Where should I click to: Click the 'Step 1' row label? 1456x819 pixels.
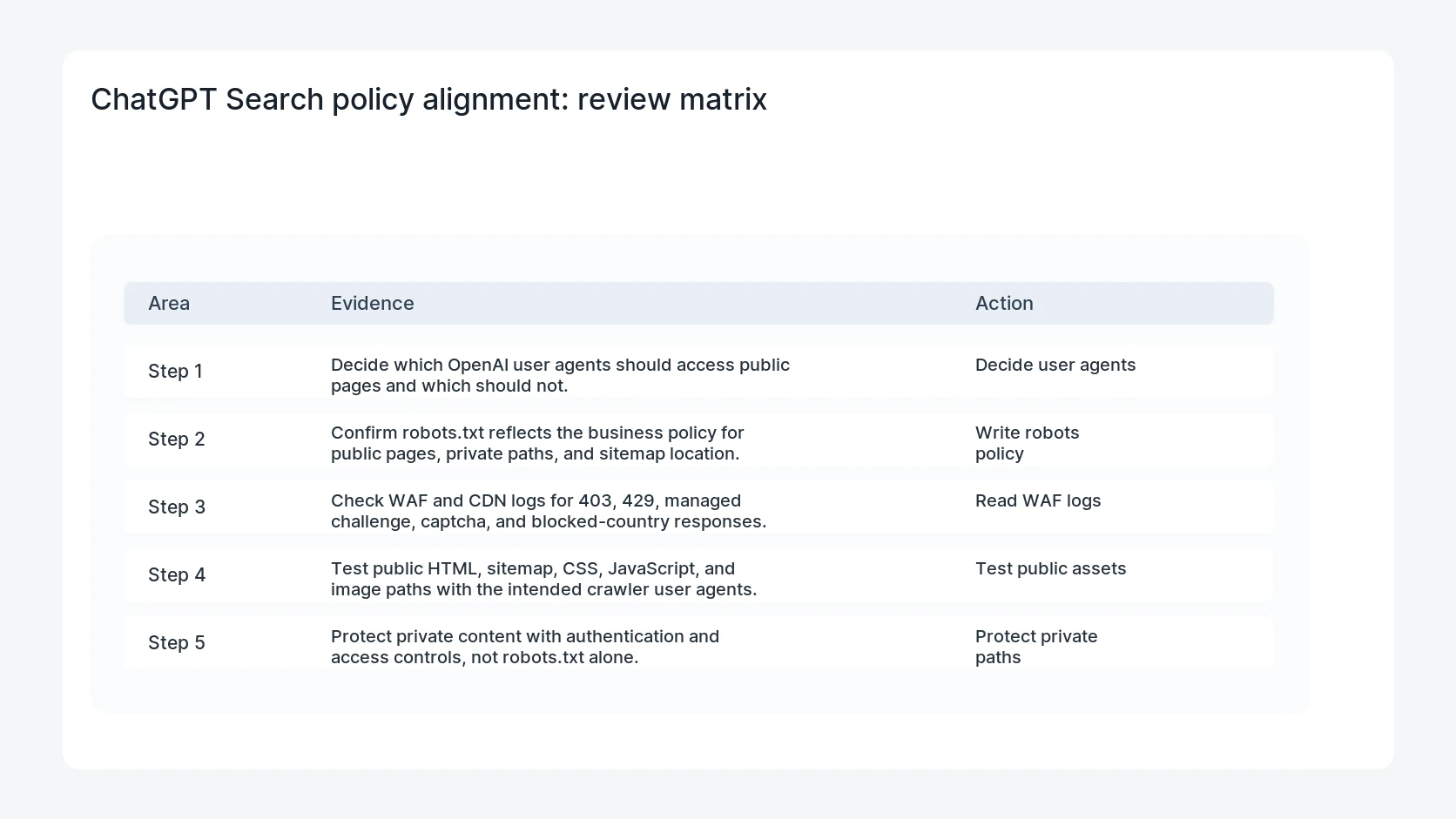tap(175, 371)
